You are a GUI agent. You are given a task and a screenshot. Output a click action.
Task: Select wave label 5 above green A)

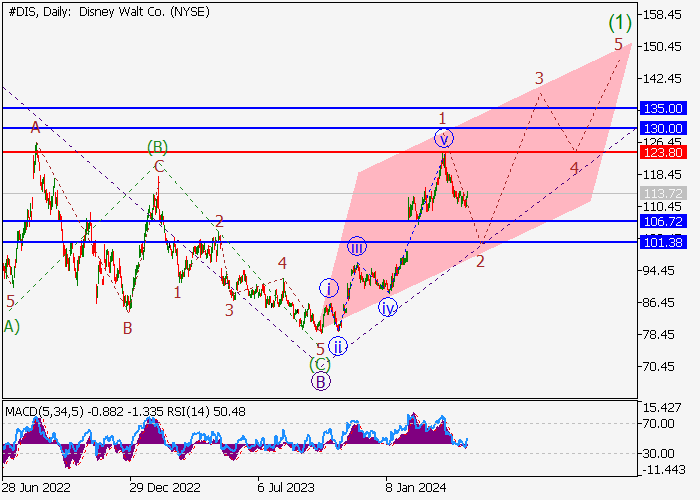(10, 302)
